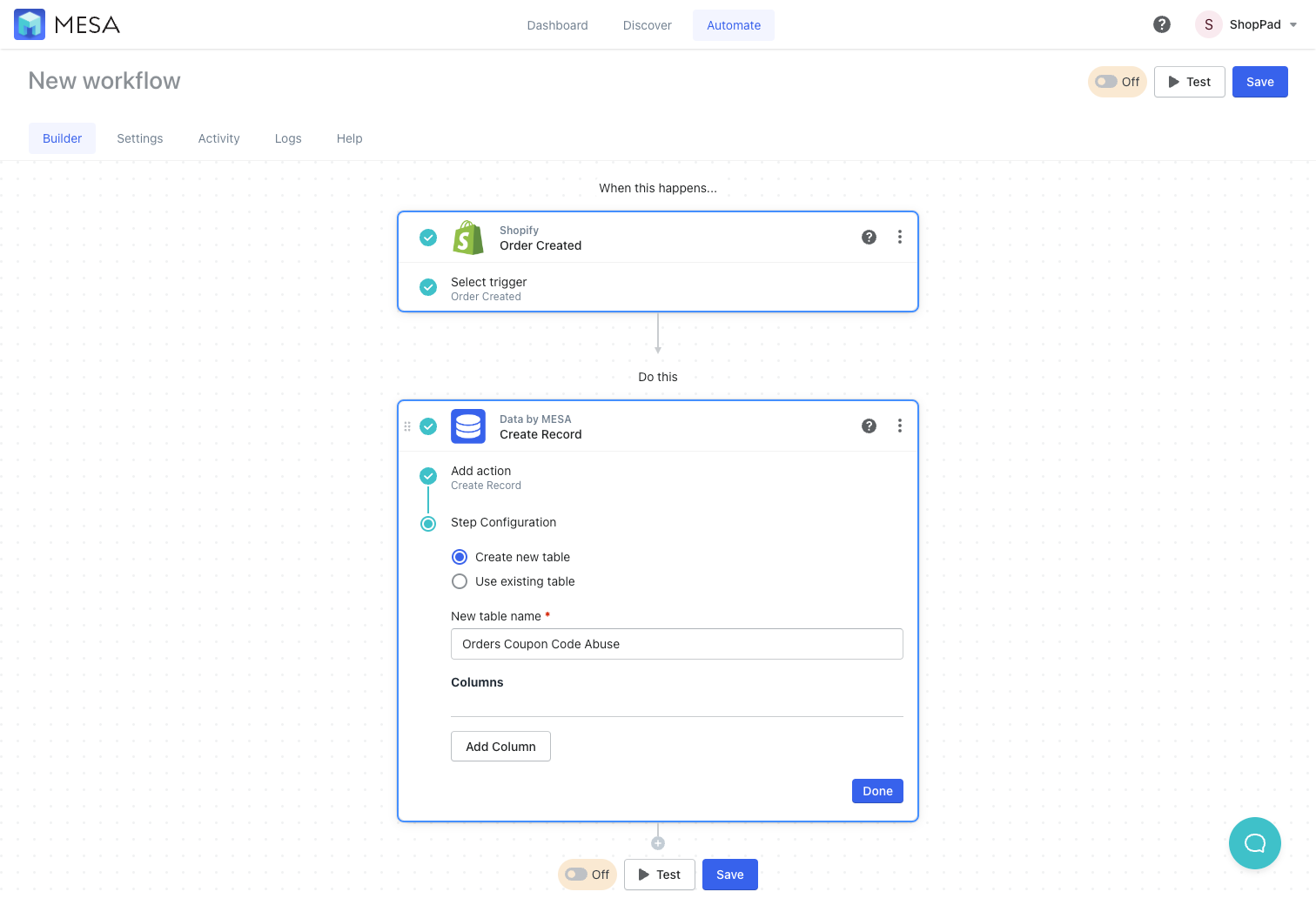Open help for Shopify Order Created step
Viewport: 1316px width, 905px height.
[x=869, y=237]
